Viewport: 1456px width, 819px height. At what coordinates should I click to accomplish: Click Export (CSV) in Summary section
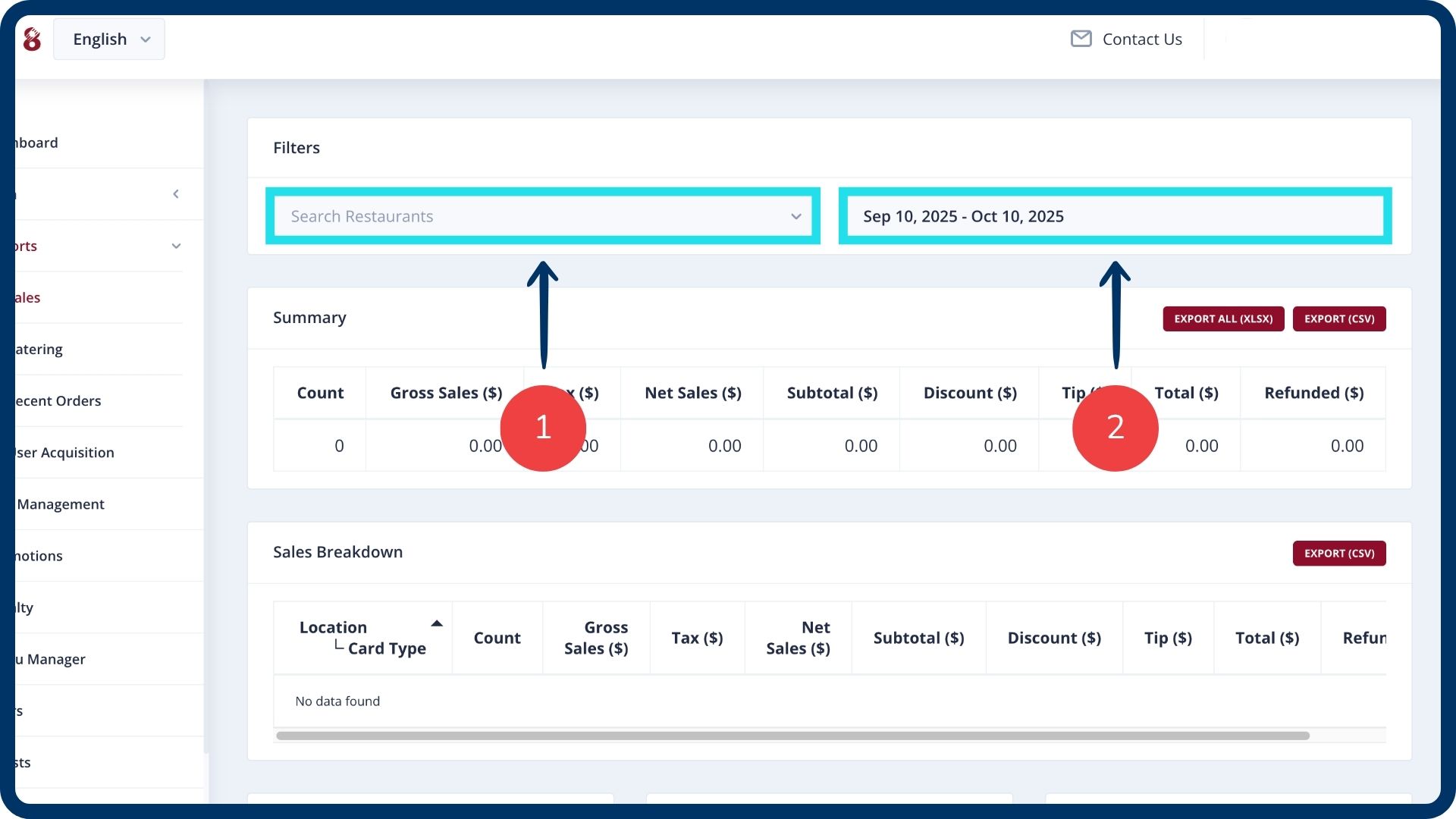click(x=1339, y=318)
